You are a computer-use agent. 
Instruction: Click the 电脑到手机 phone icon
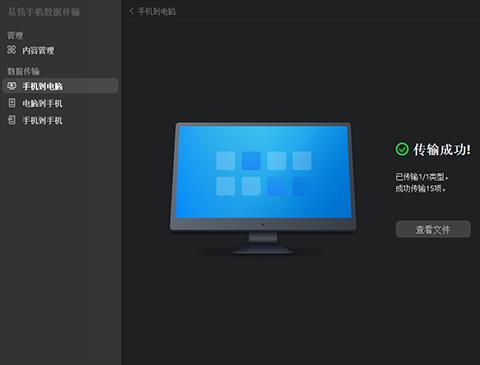(12, 103)
